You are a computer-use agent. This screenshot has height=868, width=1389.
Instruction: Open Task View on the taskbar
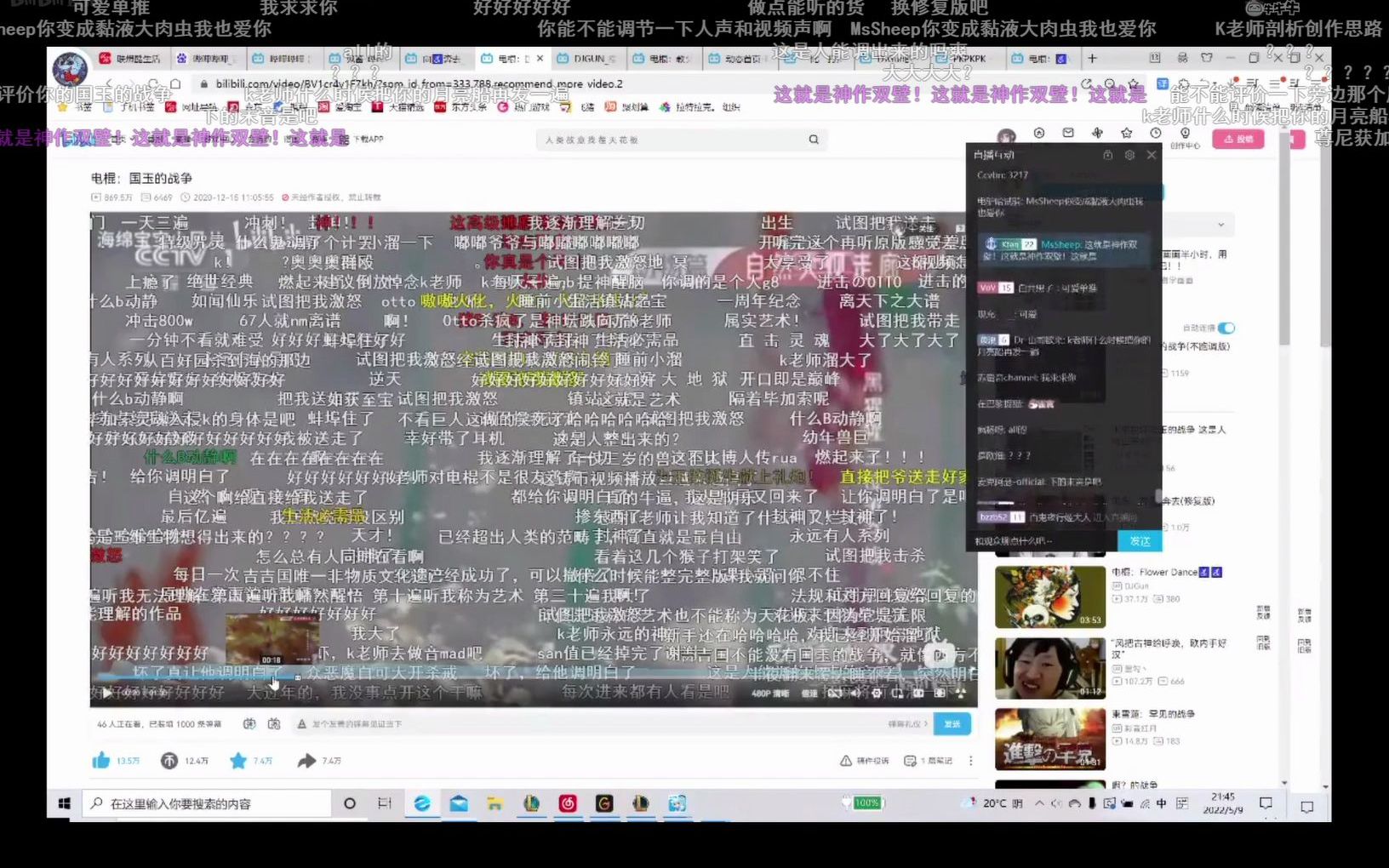point(385,803)
